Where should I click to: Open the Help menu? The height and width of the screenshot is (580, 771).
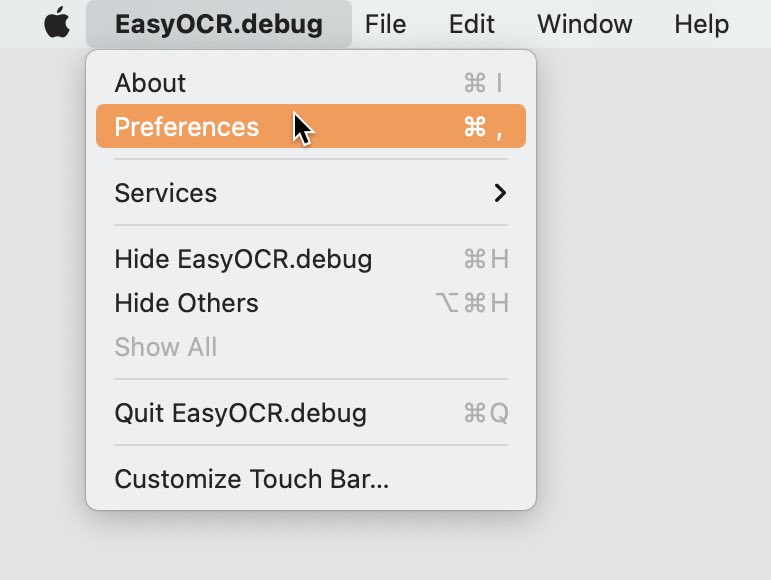[x=701, y=24]
